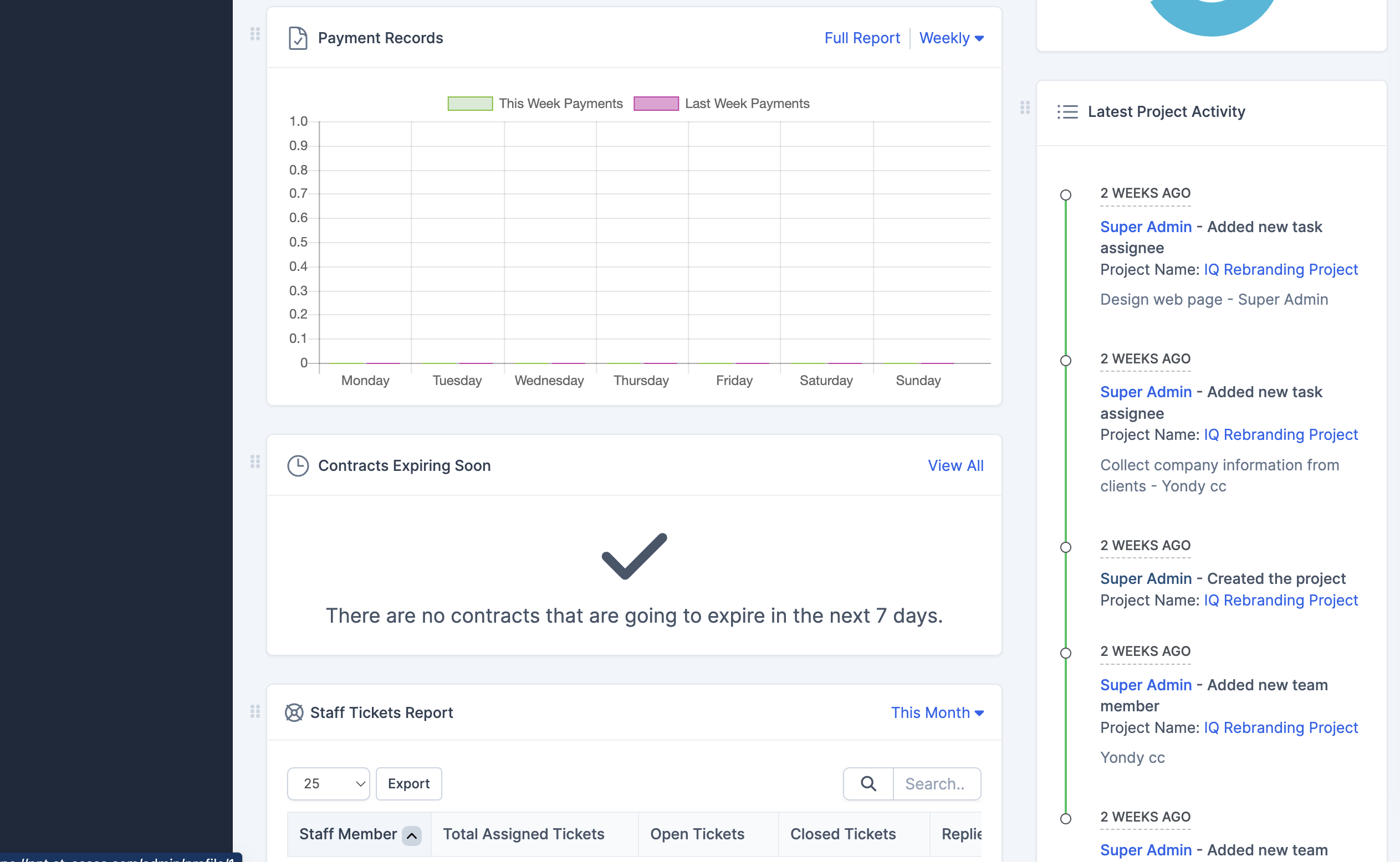
Task: Open the Weekly period dropdown
Action: pos(951,38)
